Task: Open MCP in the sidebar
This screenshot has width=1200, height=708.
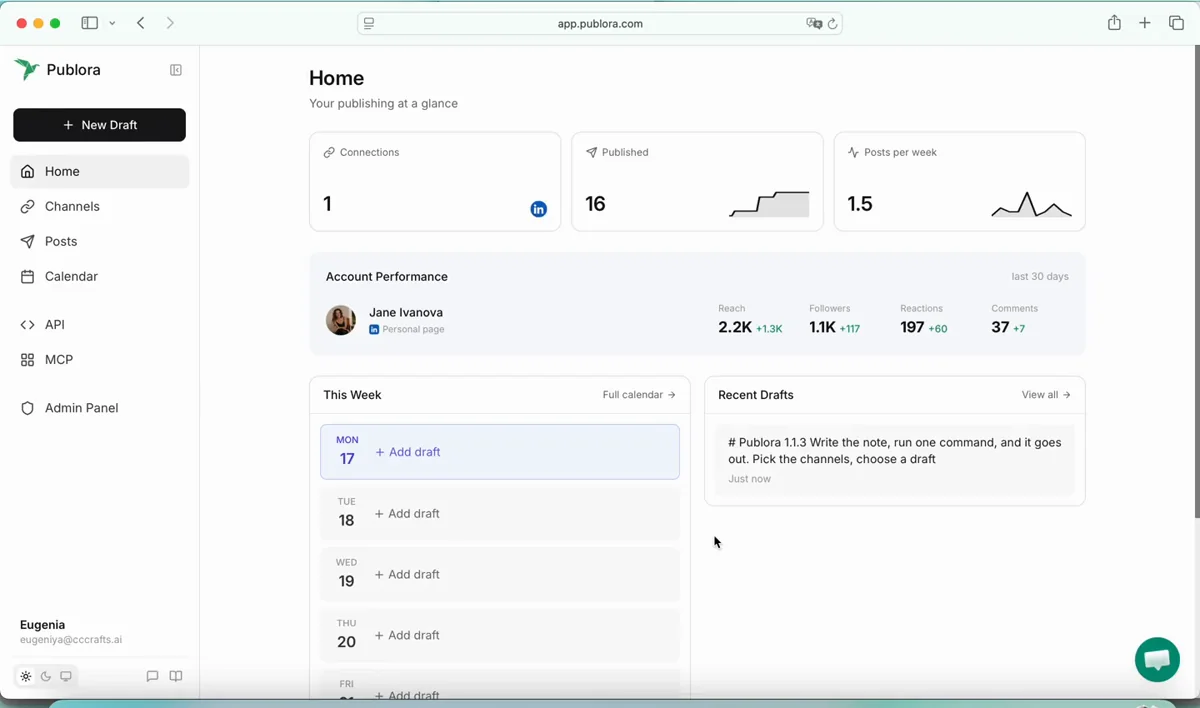Action: (x=100, y=359)
